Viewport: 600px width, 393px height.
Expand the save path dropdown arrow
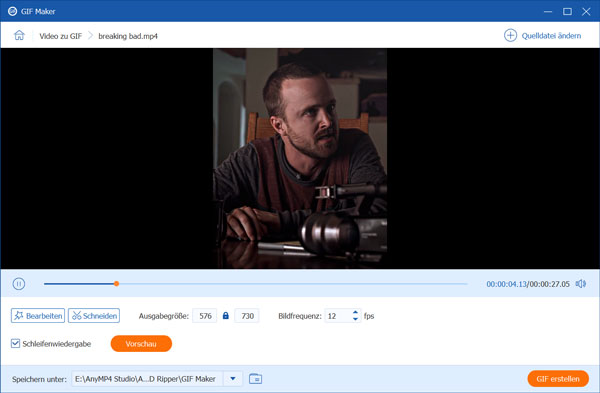point(233,379)
